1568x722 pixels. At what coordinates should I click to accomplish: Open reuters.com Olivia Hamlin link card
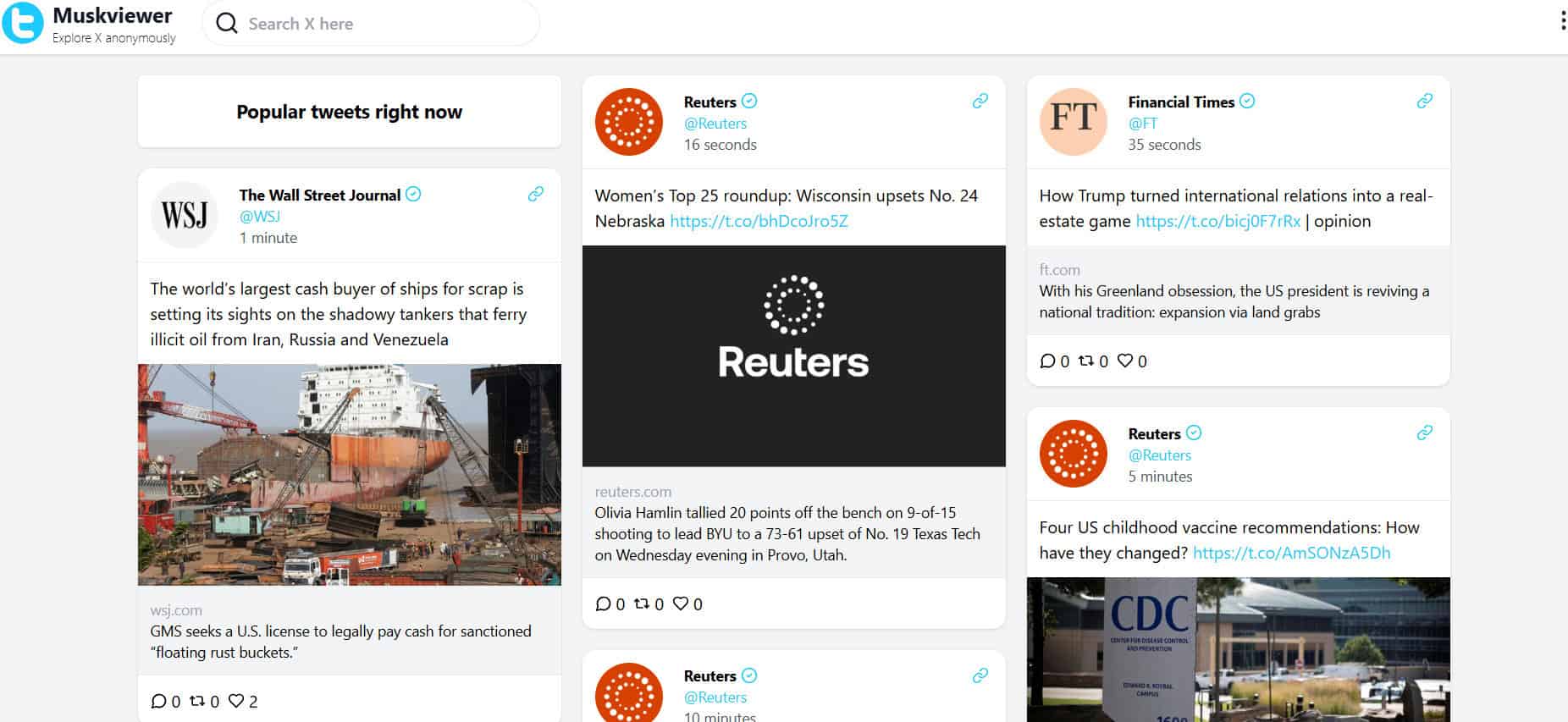click(x=794, y=522)
